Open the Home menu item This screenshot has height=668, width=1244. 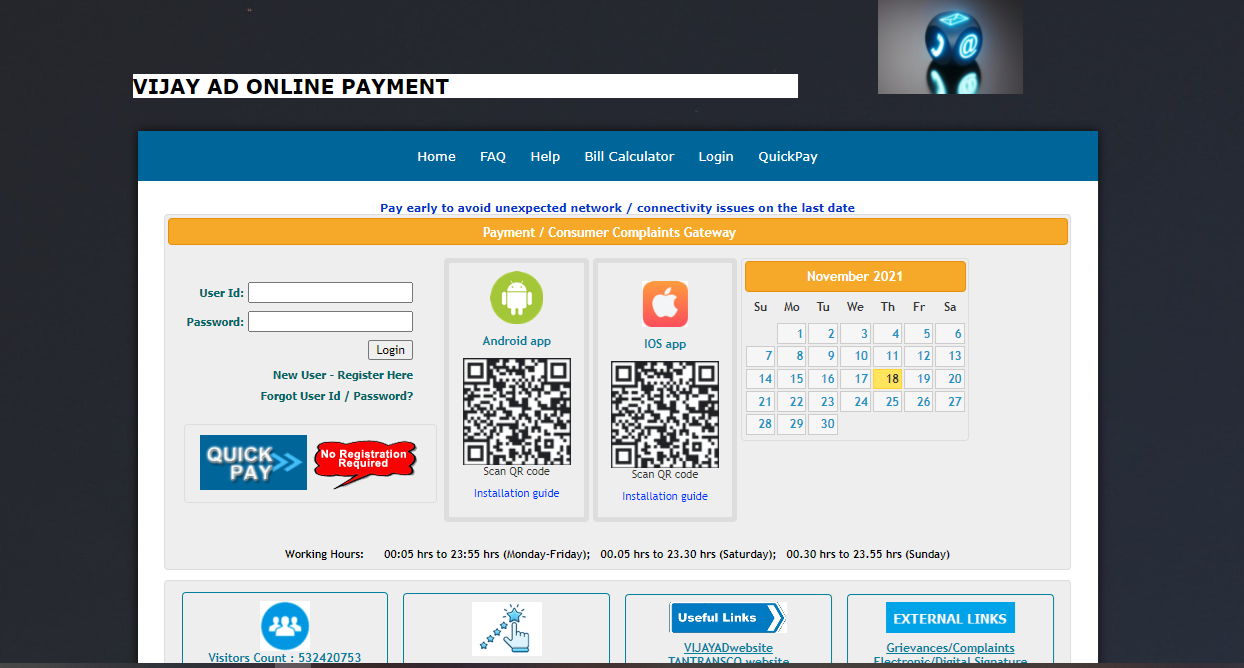436,157
